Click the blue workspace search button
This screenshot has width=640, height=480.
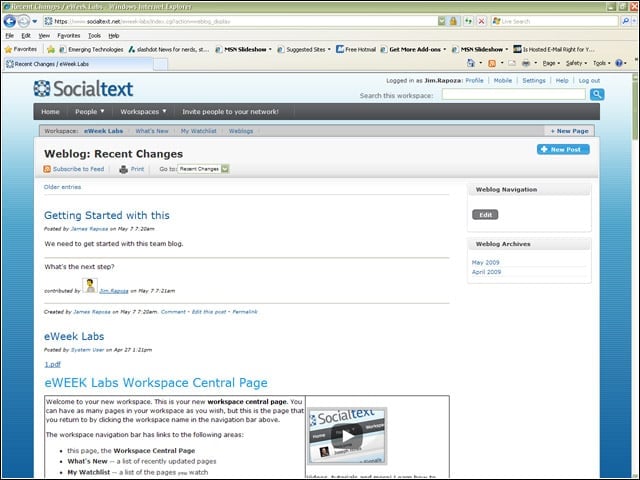pyautogui.click(x=597, y=95)
